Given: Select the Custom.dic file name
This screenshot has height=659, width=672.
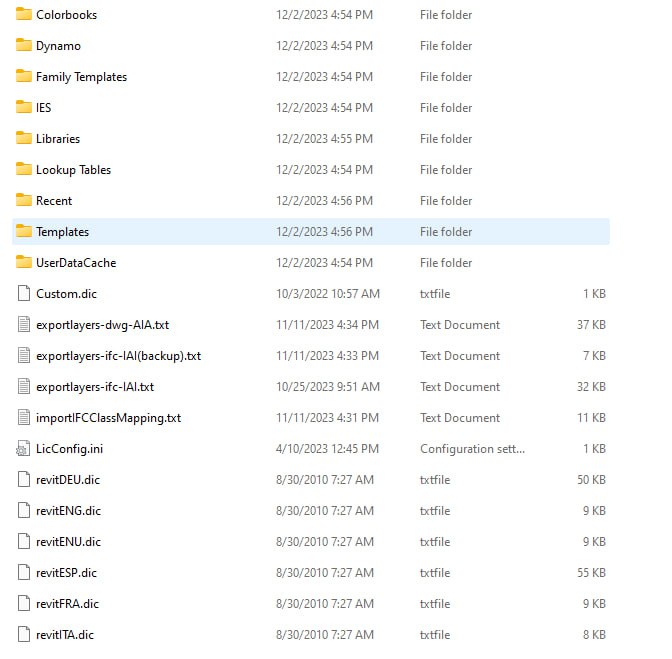Looking at the screenshot, I should coord(66,294).
